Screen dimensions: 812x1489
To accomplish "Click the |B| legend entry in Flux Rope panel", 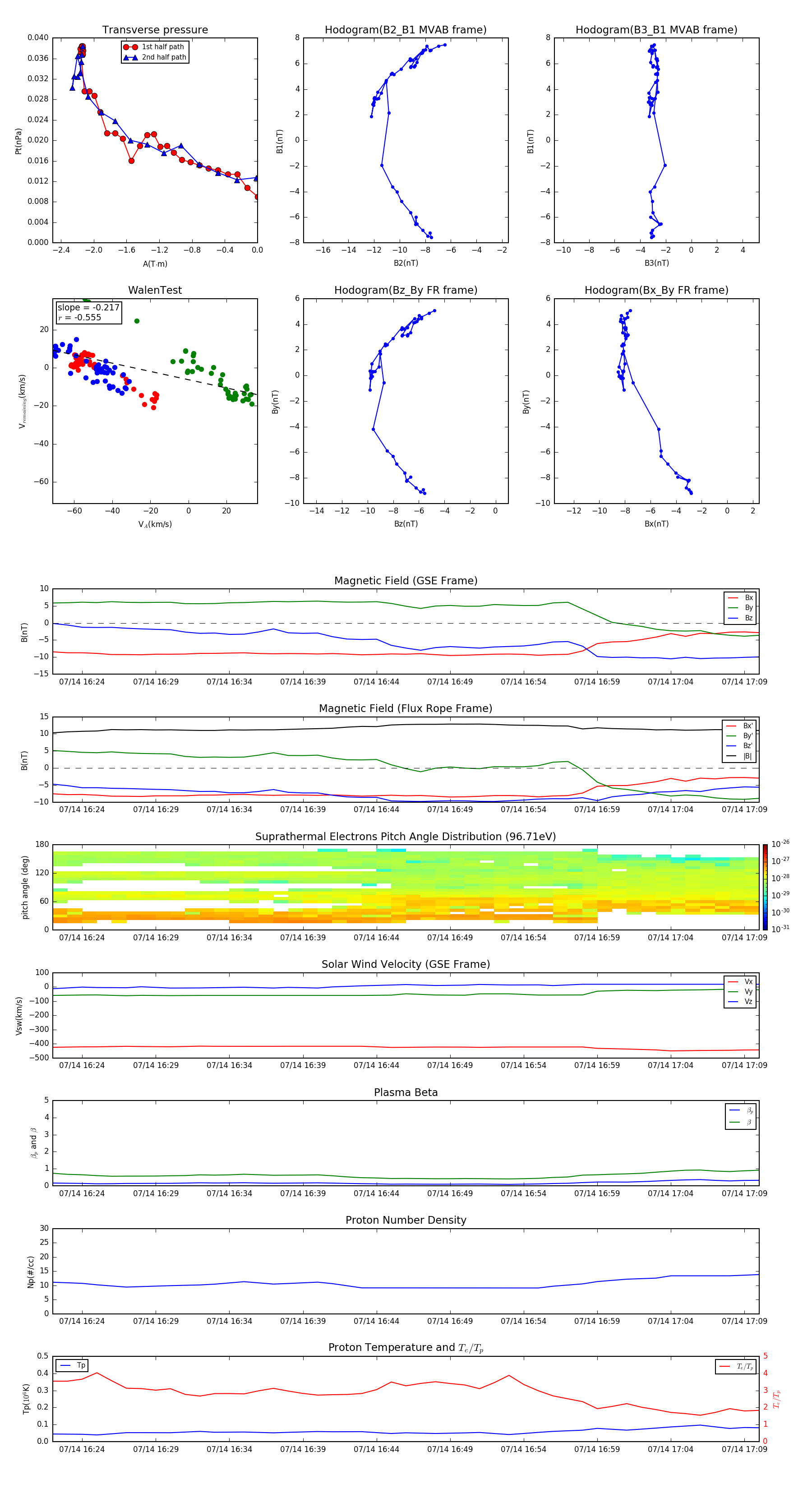I will click(739, 756).
